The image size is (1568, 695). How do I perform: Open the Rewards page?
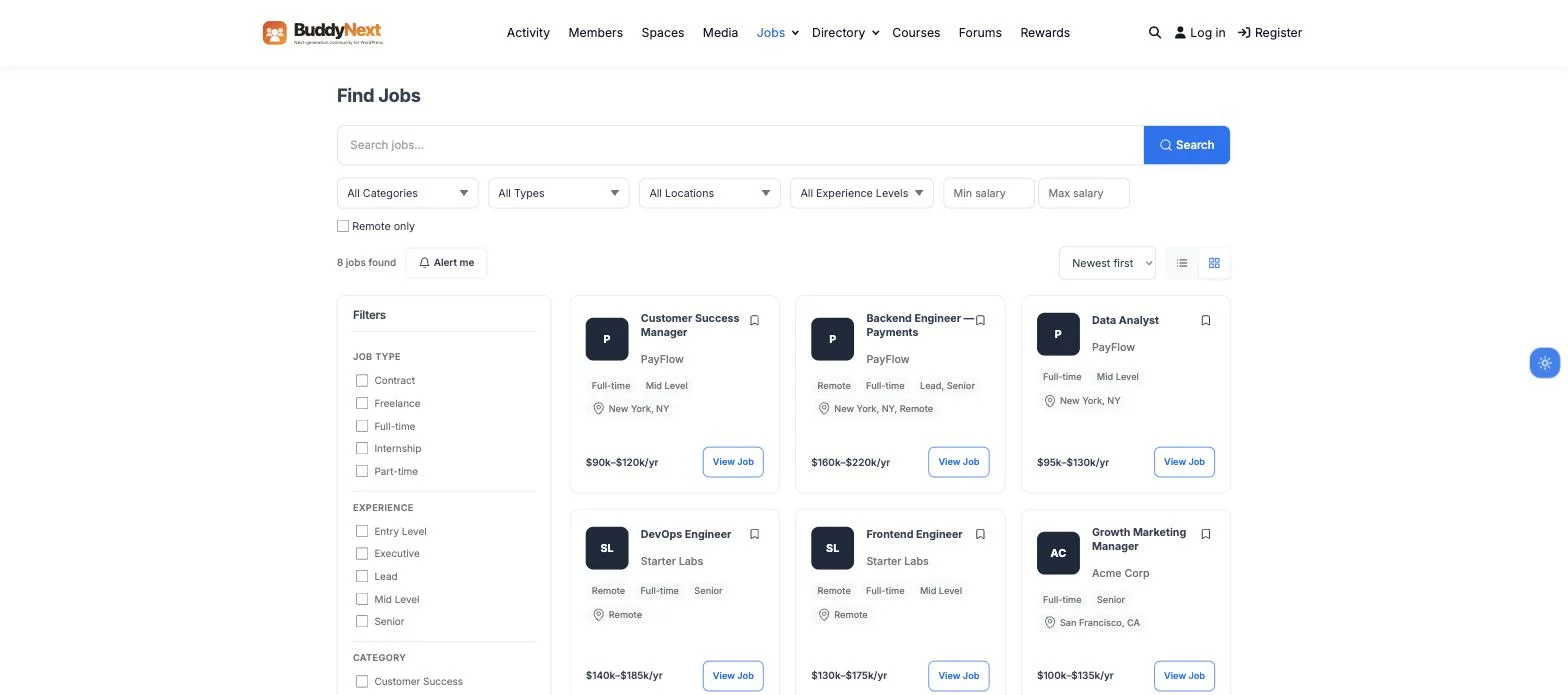(x=1045, y=33)
